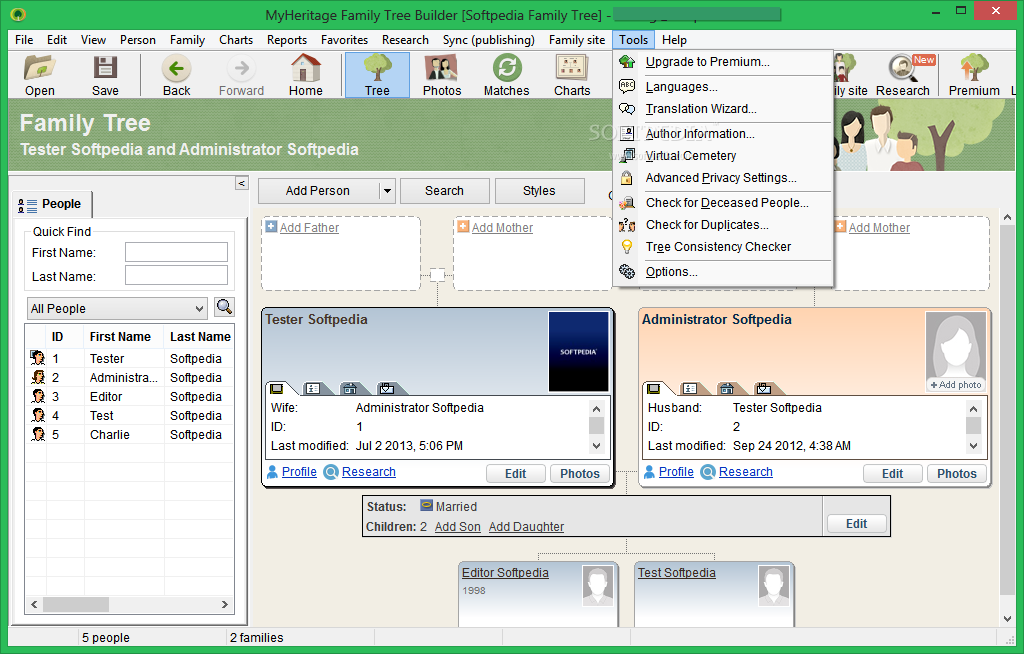Select fourth tab icon on Administrator card
The height and width of the screenshot is (654, 1024).
tap(763, 389)
